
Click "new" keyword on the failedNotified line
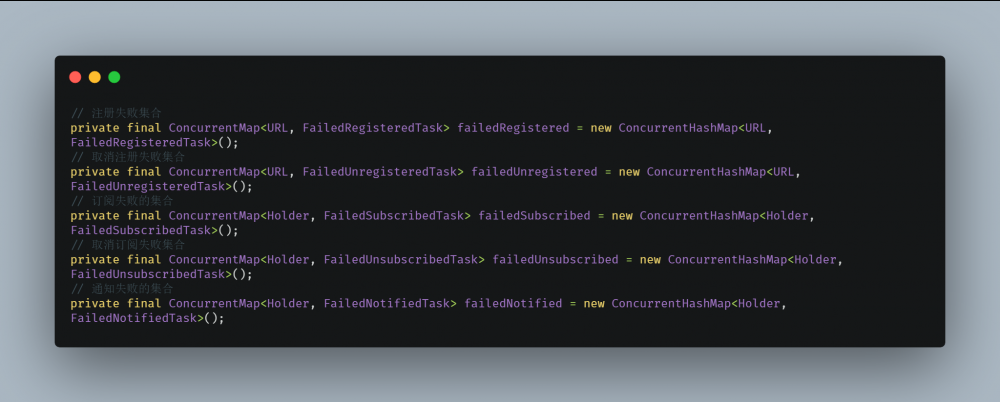[x=594, y=303]
